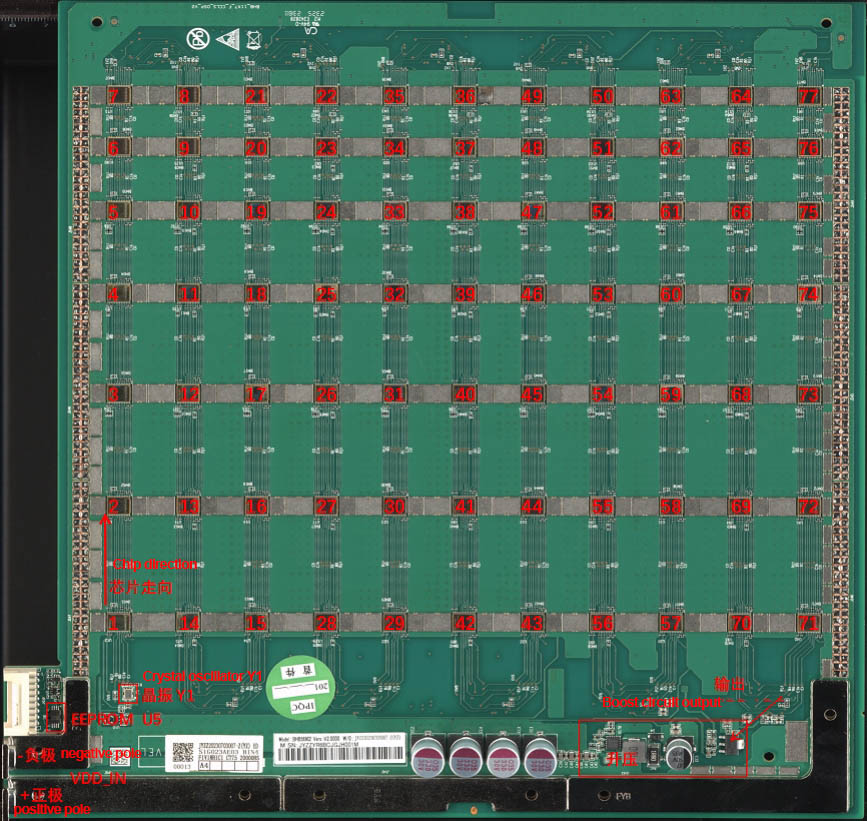Click chip number 25

(326, 294)
